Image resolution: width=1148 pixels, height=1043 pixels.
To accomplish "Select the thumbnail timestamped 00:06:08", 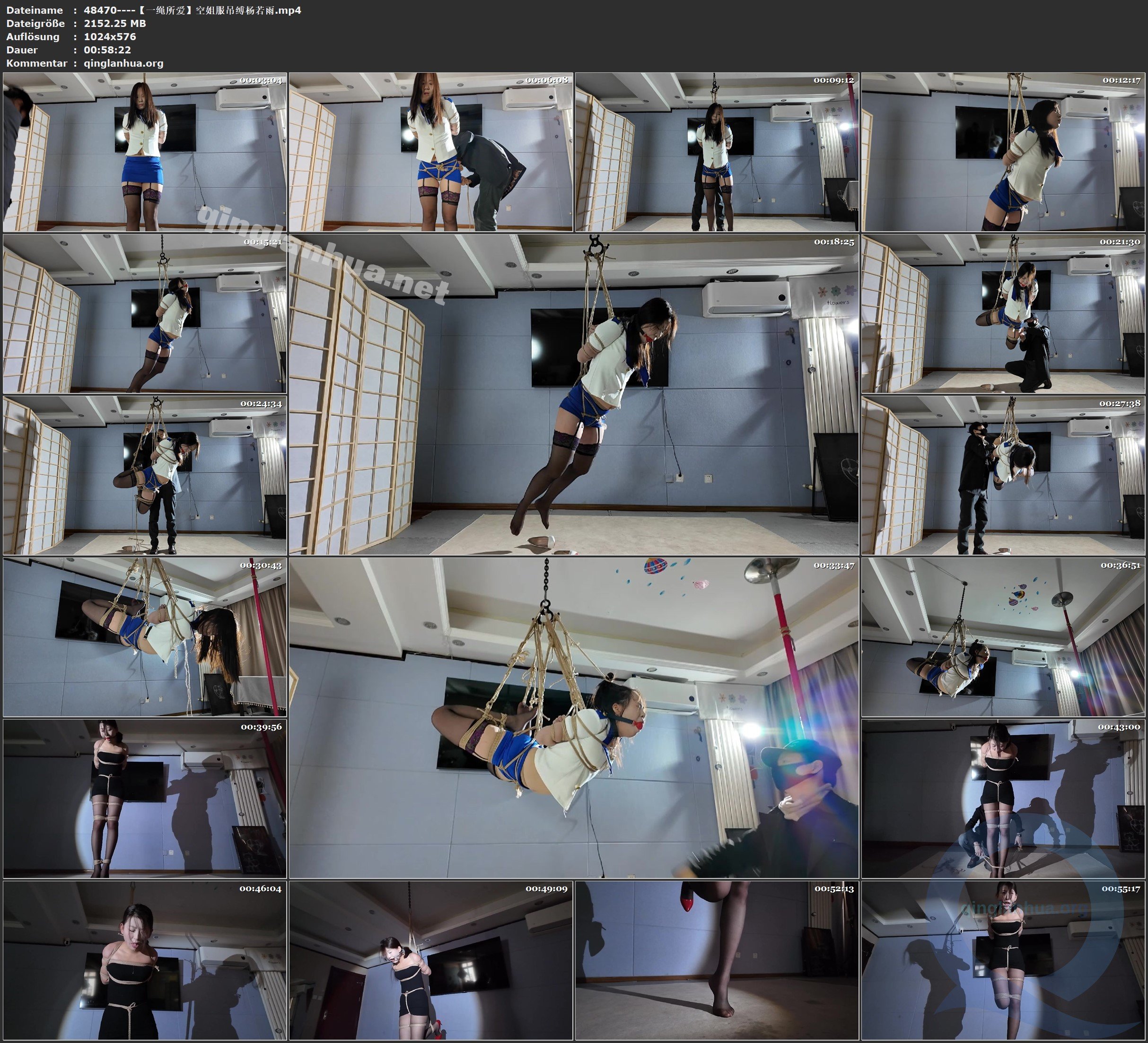I will pos(430,151).
